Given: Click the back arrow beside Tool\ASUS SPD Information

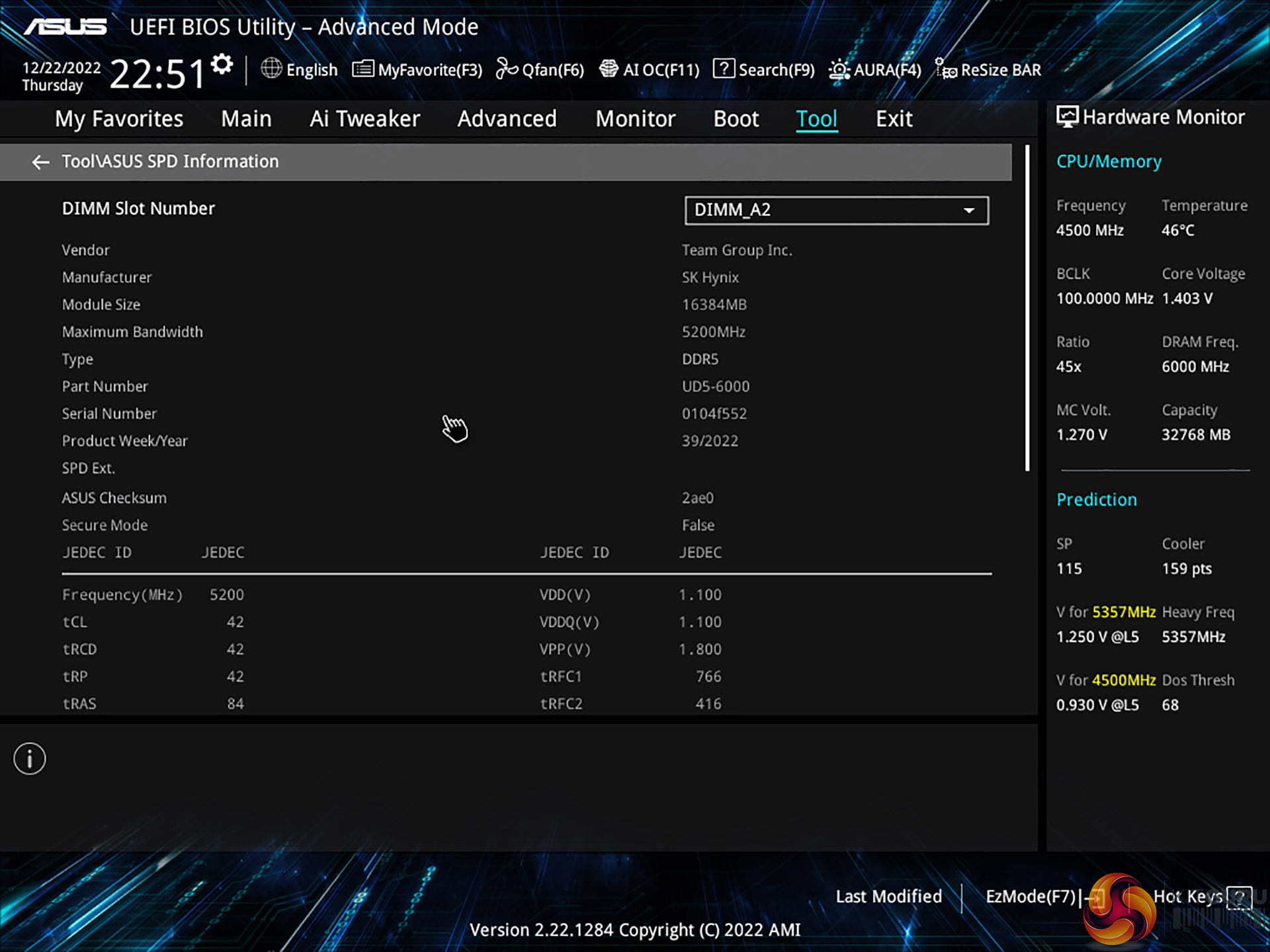Looking at the screenshot, I should (x=40, y=162).
